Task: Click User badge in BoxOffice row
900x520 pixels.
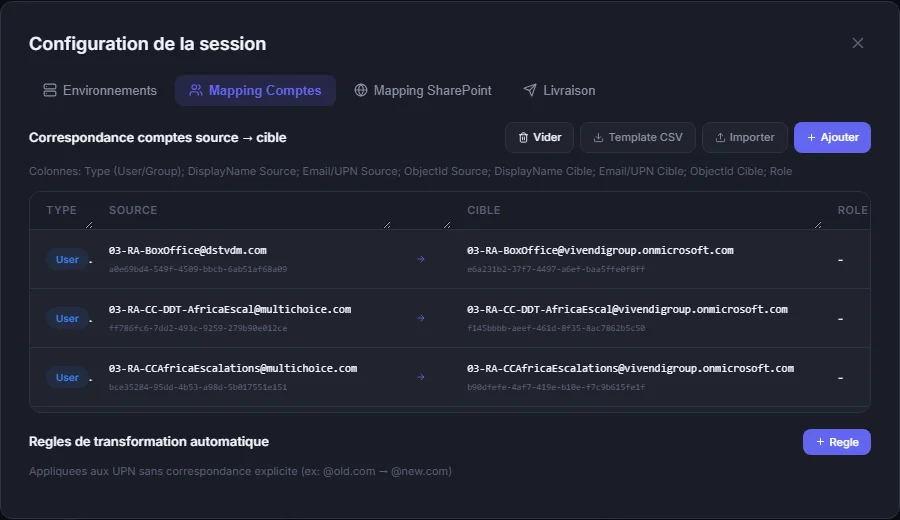Action: click(x=67, y=259)
